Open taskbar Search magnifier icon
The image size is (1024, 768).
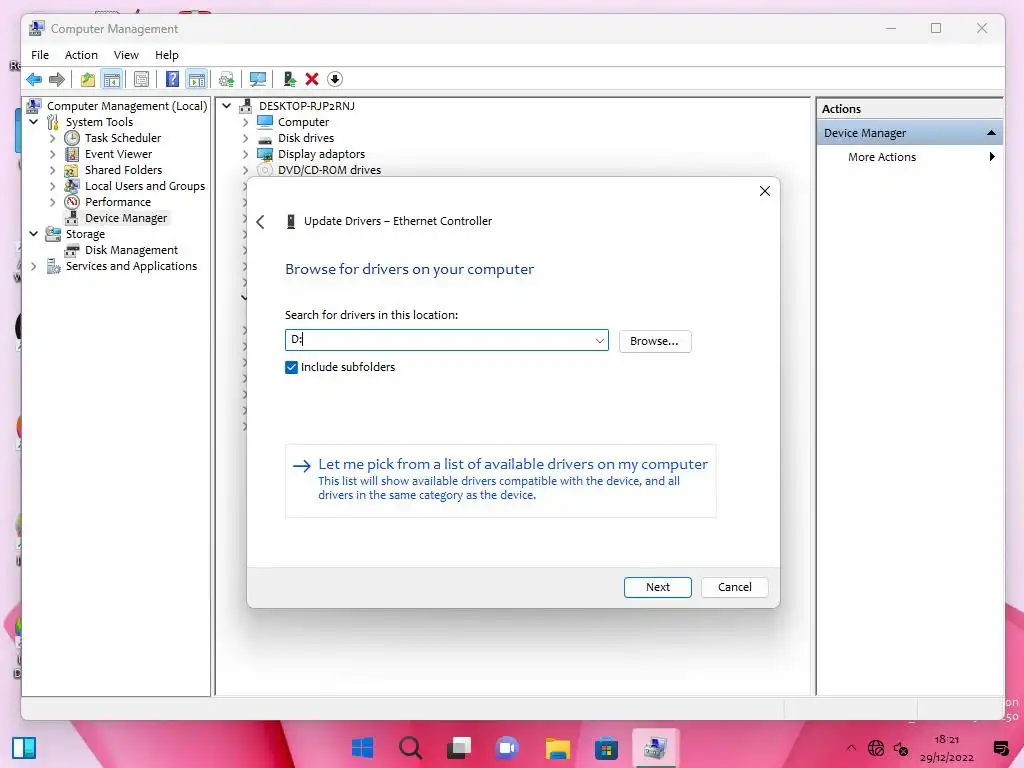[x=410, y=748]
